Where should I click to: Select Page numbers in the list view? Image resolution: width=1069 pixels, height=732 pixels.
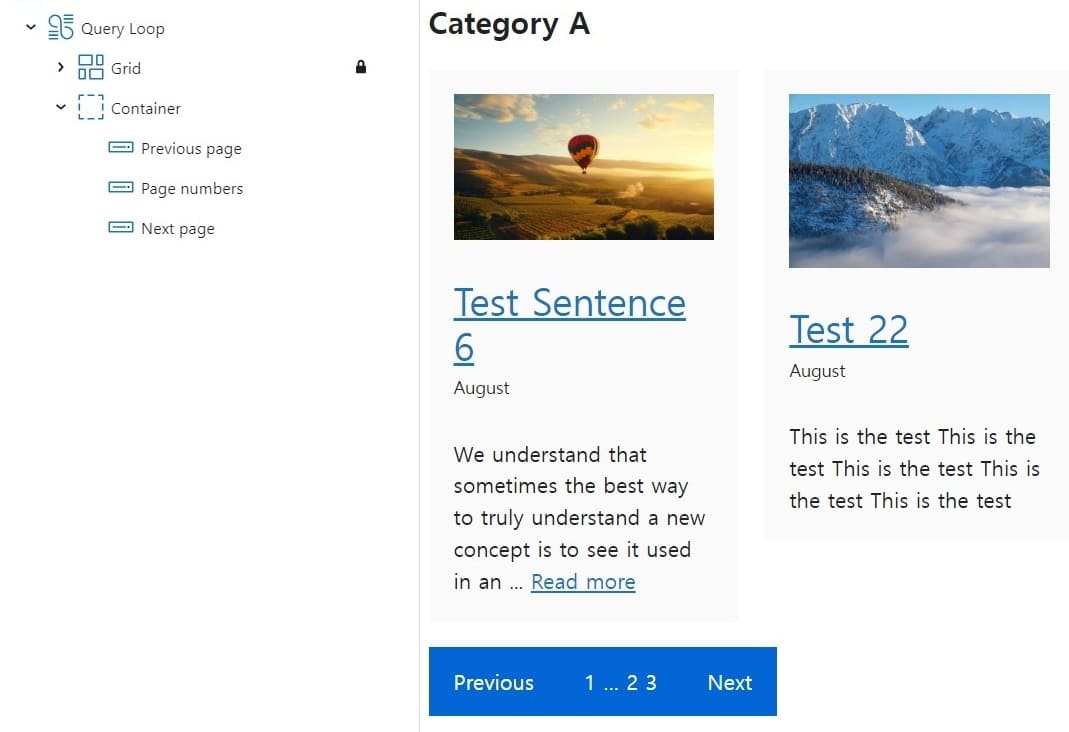click(x=192, y=189)
